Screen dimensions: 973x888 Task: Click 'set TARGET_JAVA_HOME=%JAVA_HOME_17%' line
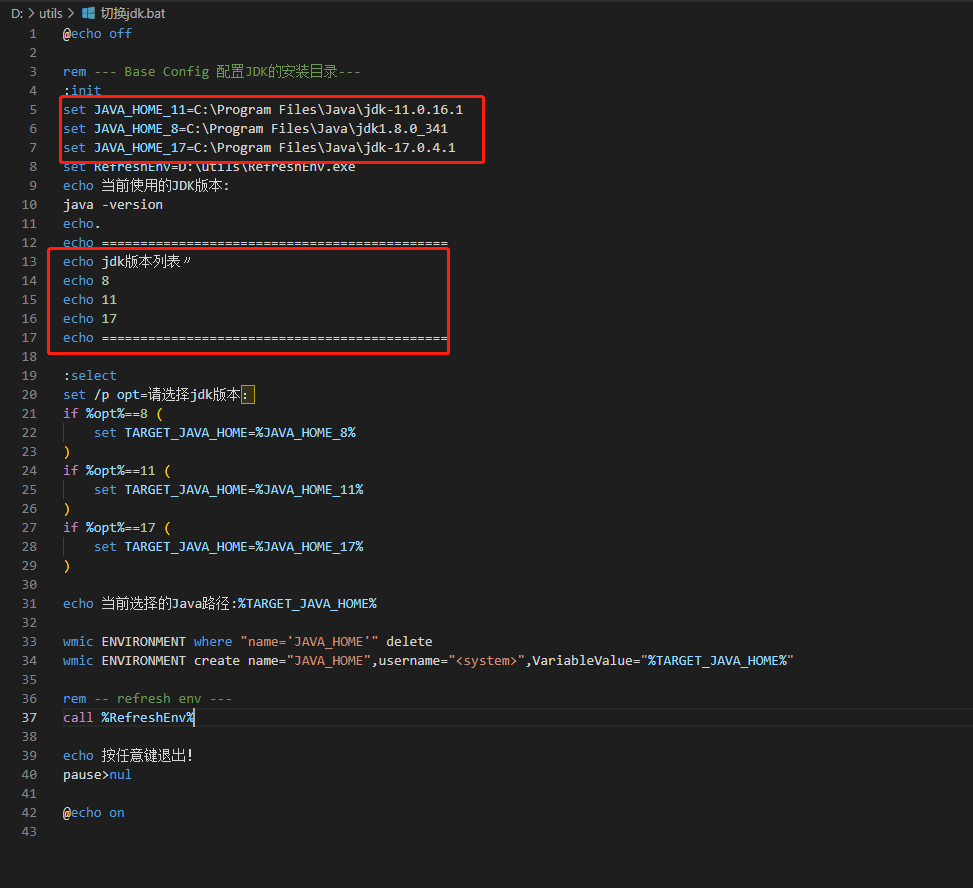coord(228,547)
